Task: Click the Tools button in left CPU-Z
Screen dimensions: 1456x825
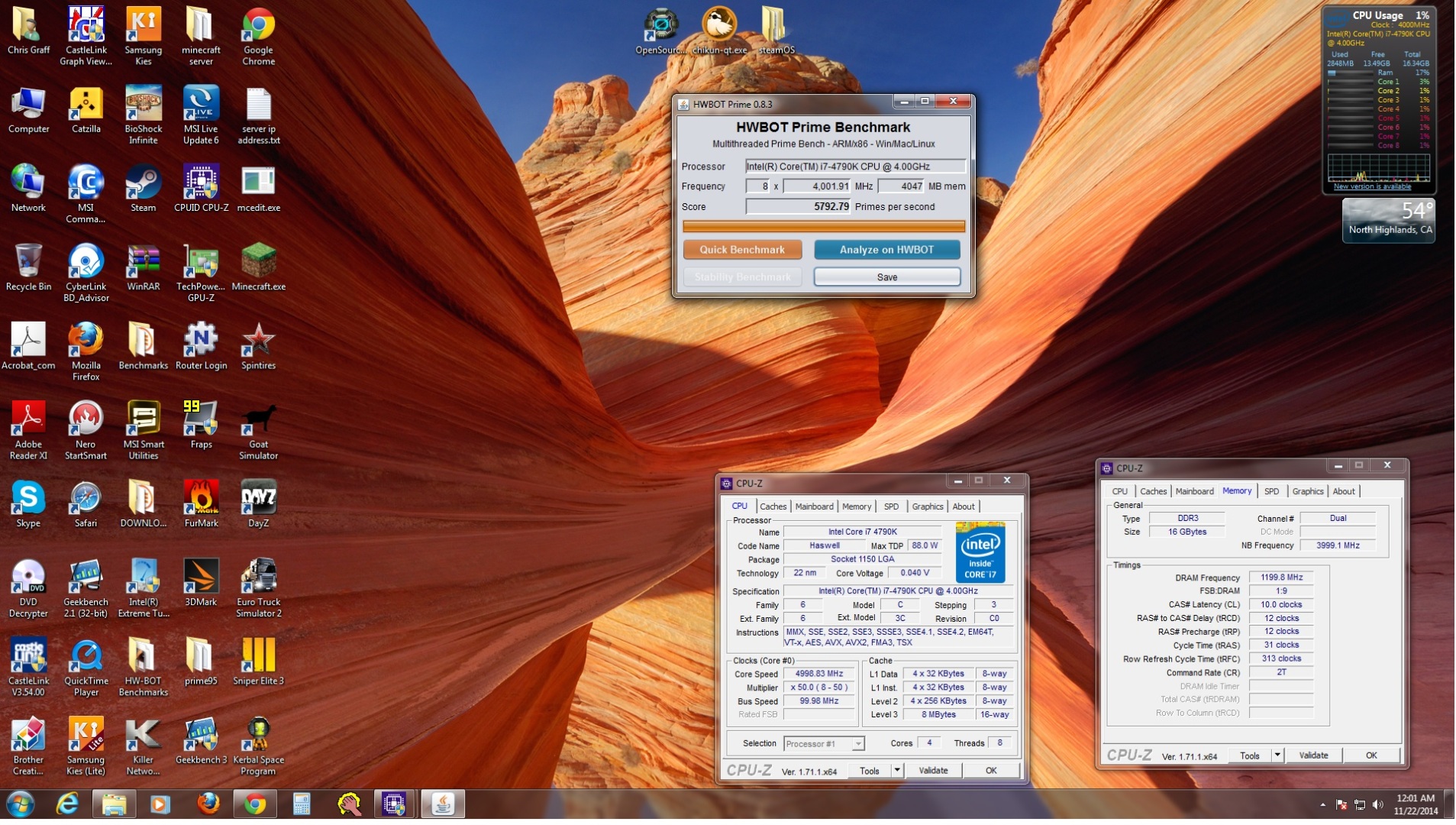Action: pos(870,772)
